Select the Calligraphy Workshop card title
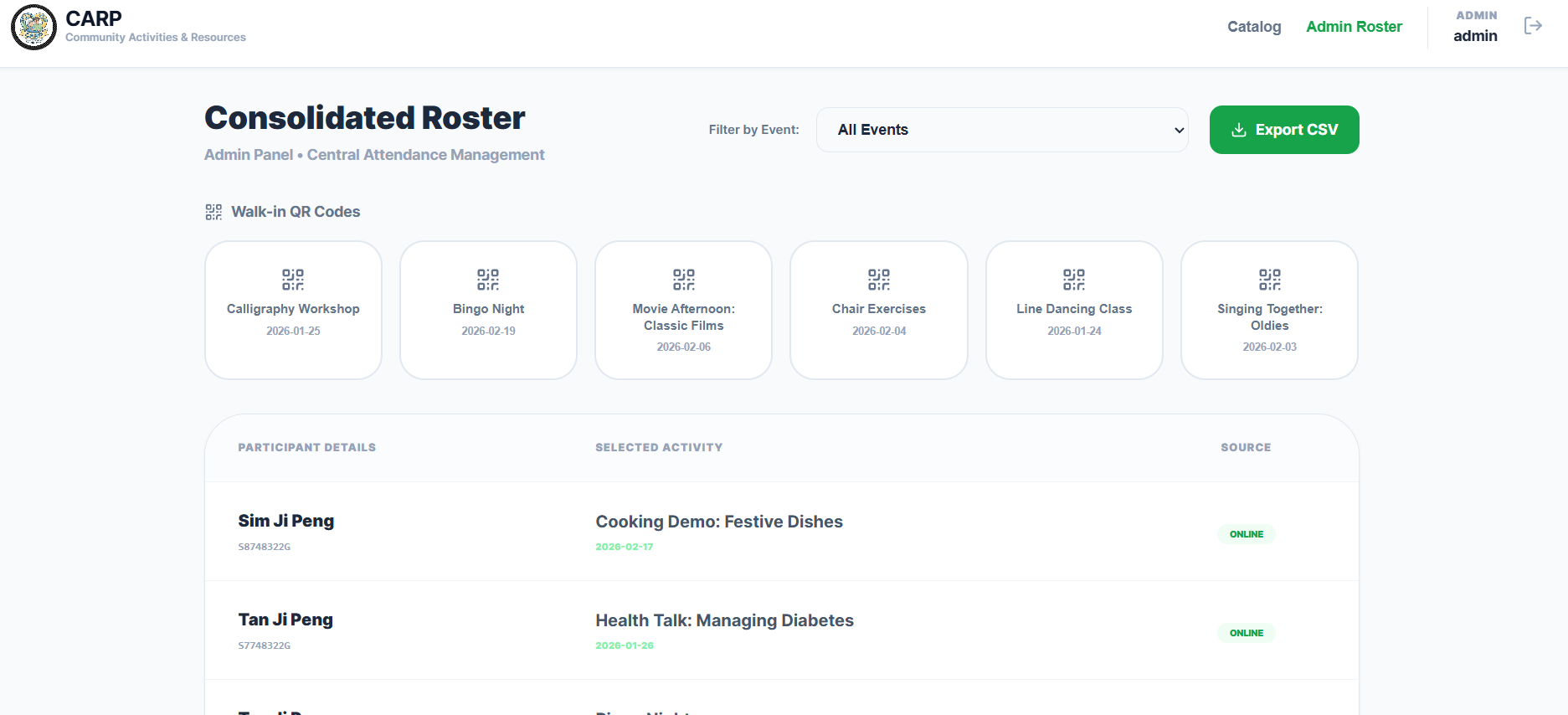 (x=293, y=309)
